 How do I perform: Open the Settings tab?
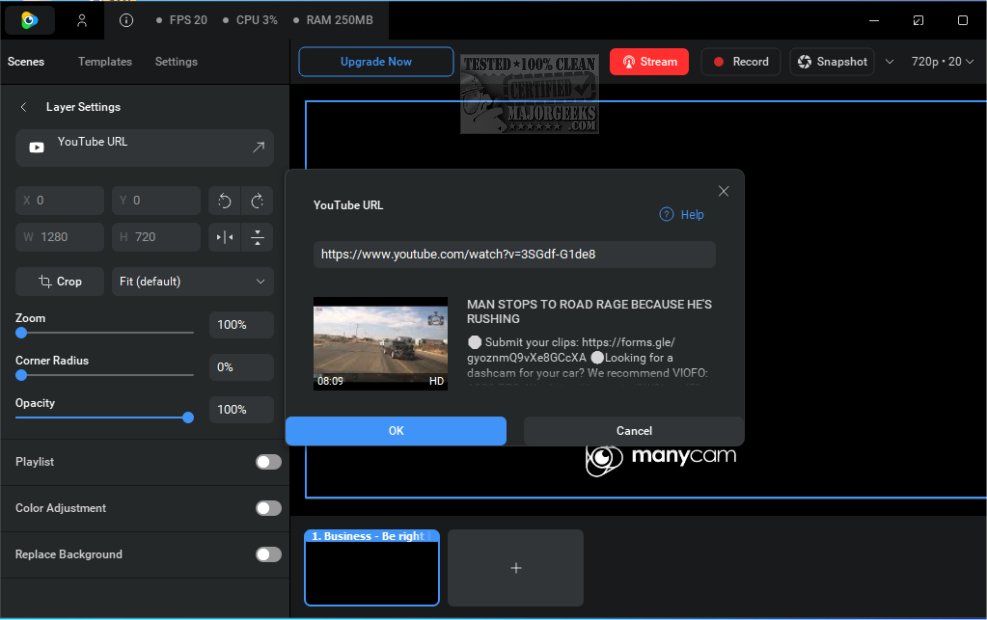pyautogui.click(x=176, y=62)
